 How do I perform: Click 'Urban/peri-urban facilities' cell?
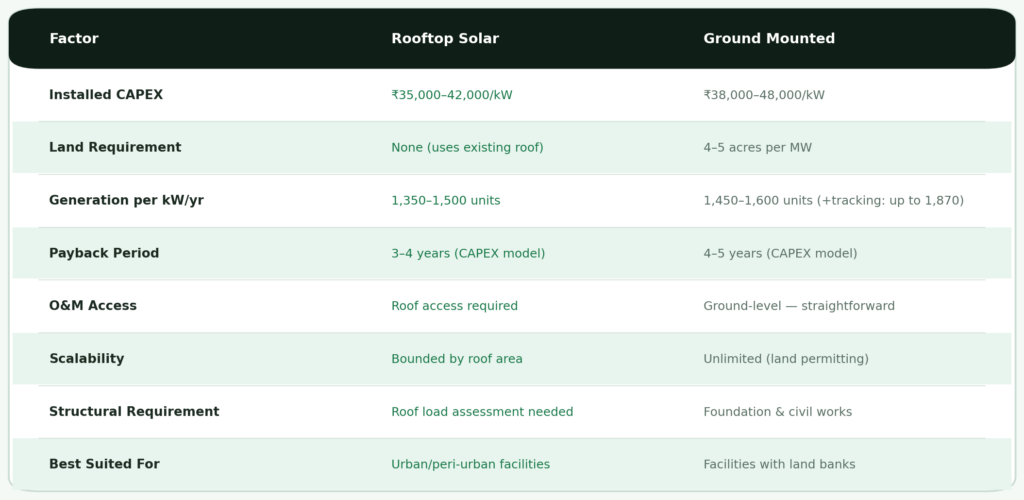point(470,464)
